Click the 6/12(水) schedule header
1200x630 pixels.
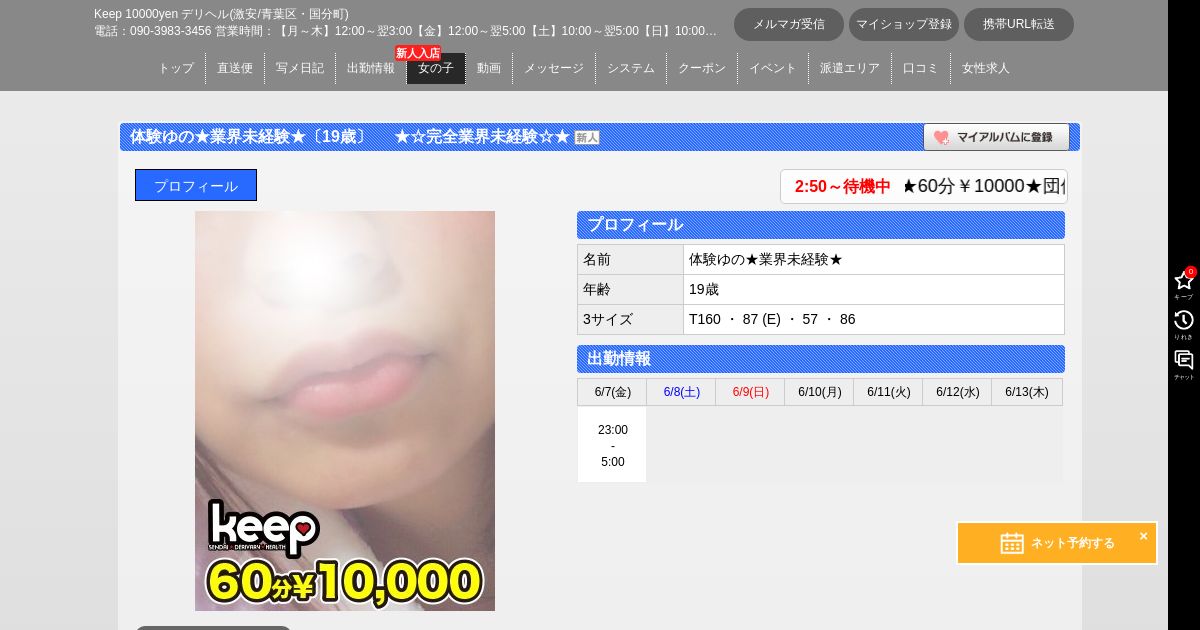pos(957,392)
